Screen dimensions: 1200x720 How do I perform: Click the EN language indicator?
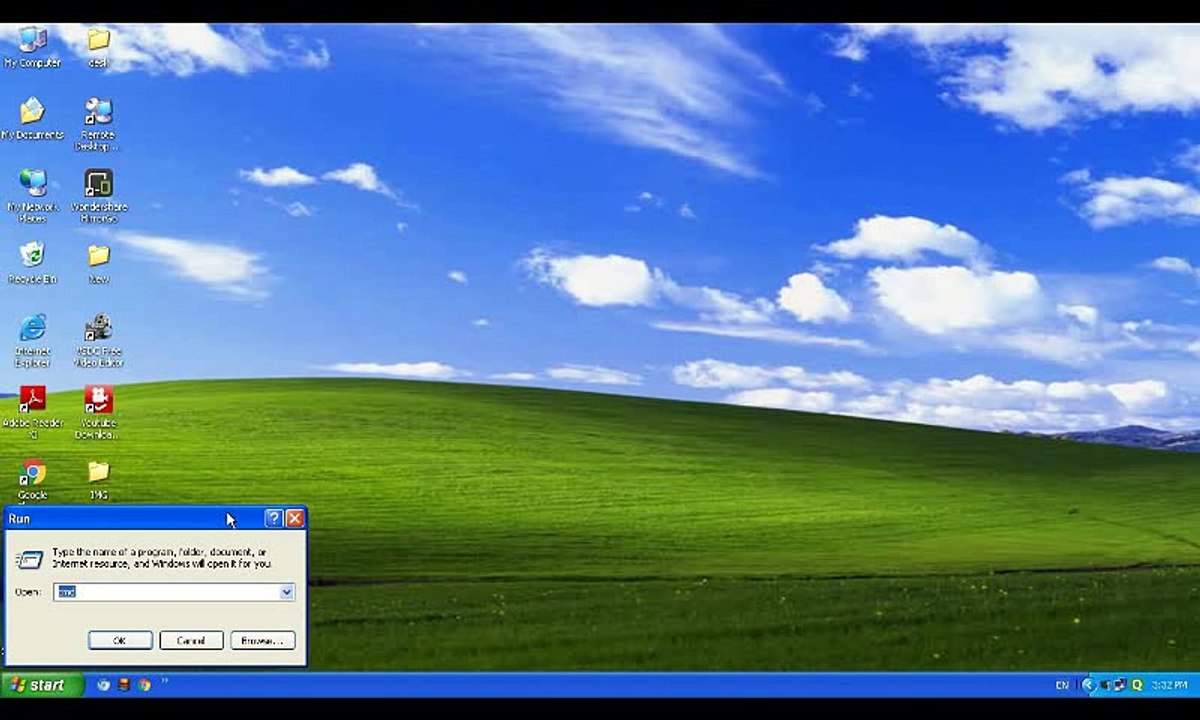[1062, 685]
